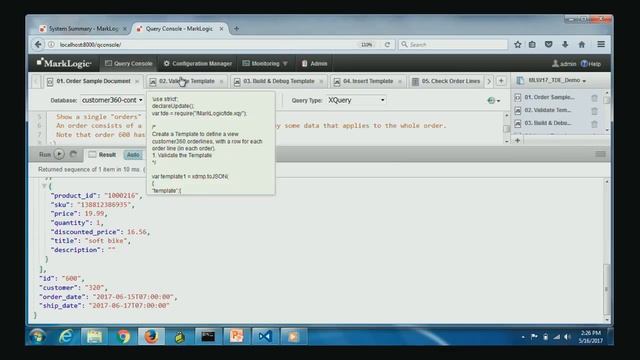Toggle the Auto result button

(133, 155)
